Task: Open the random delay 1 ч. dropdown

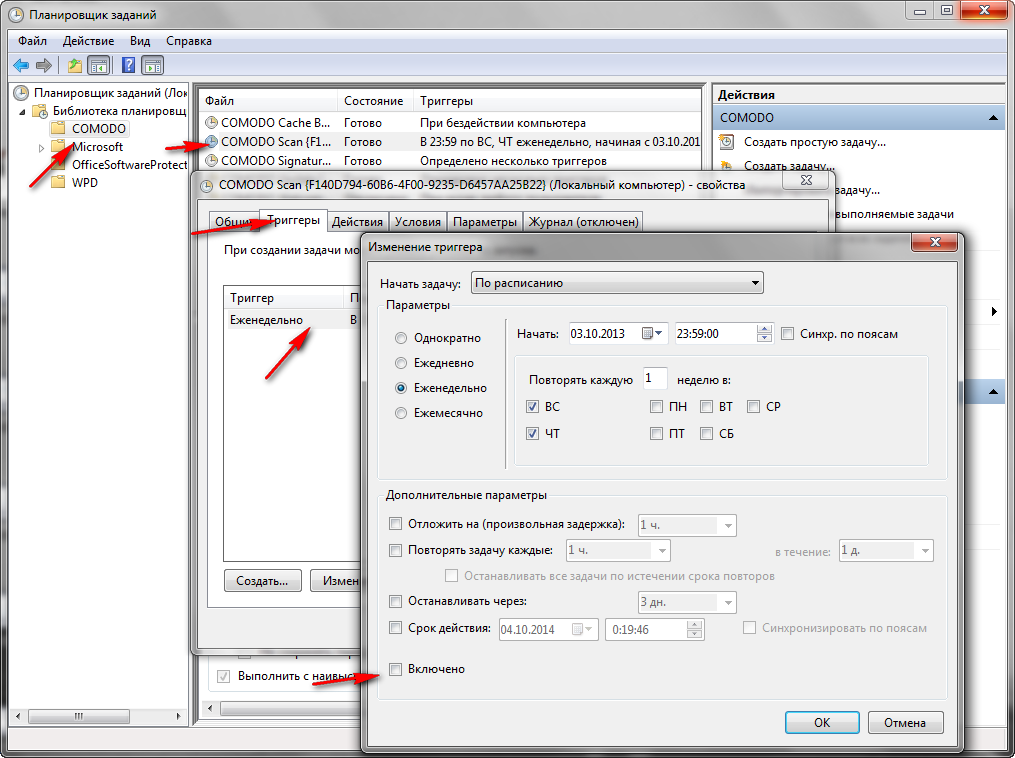Action: (x=687, y=525)
